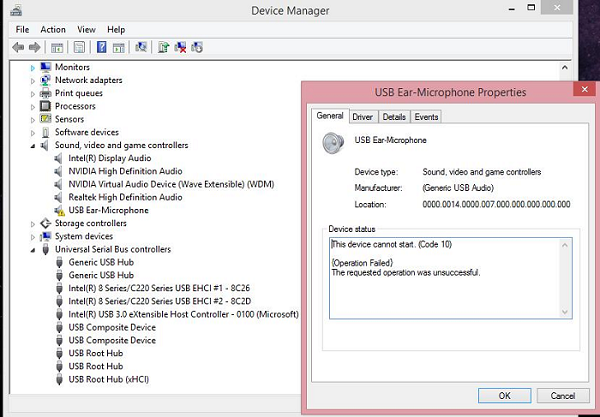
Task: Click Intel(R) Display Audio speaker icon
Action: [58, 158]
